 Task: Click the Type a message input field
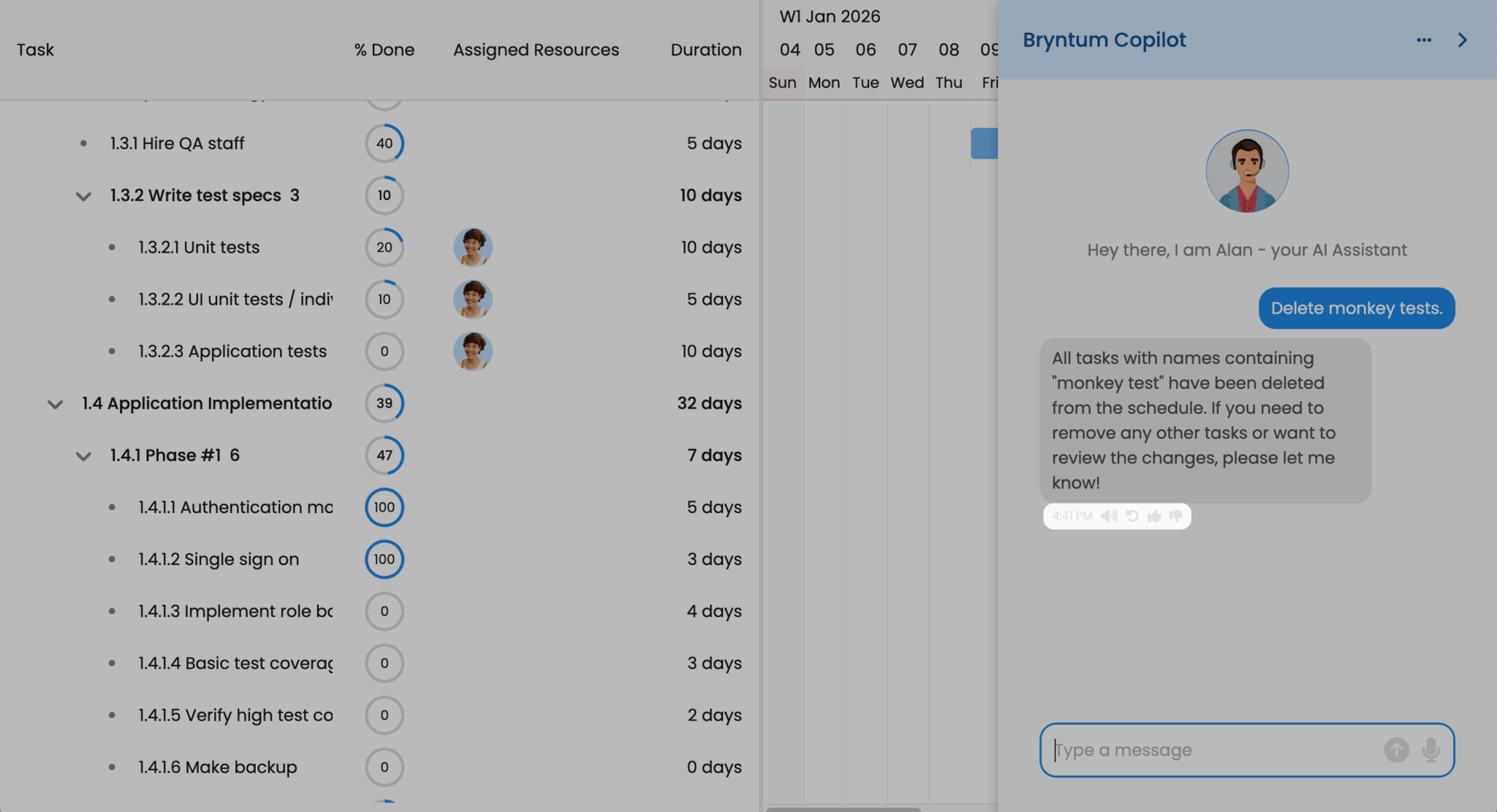pyautogui.click(x=1213, y=750)
